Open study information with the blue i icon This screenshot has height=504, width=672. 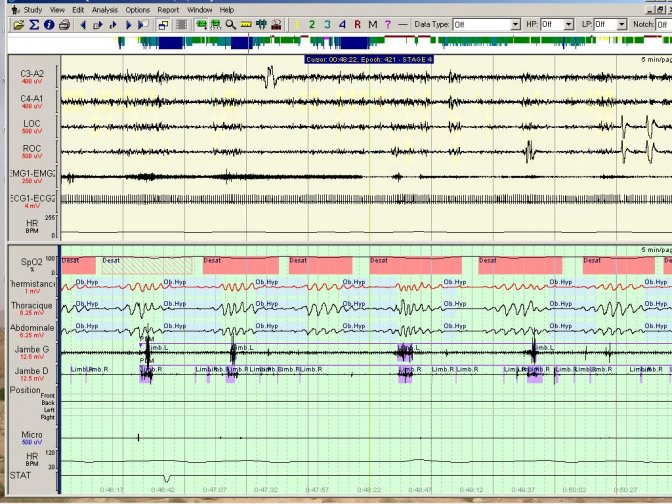(49, 25)
